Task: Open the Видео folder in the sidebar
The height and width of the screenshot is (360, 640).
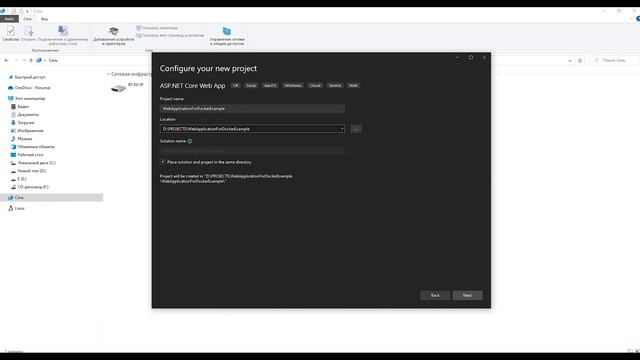Action: click(23, 107)
